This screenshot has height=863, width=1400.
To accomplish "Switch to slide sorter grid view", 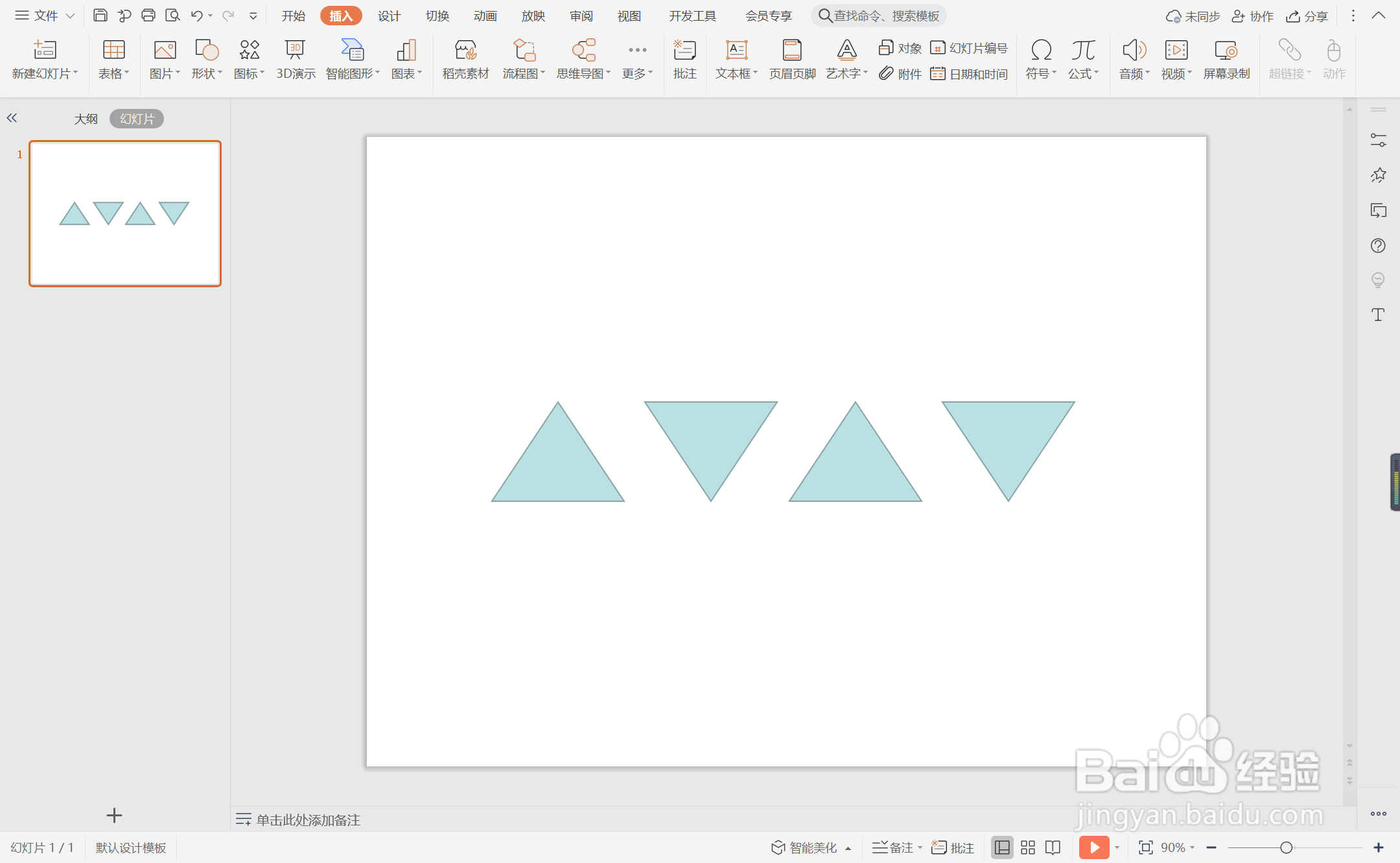I will (x=1028, y=847).
